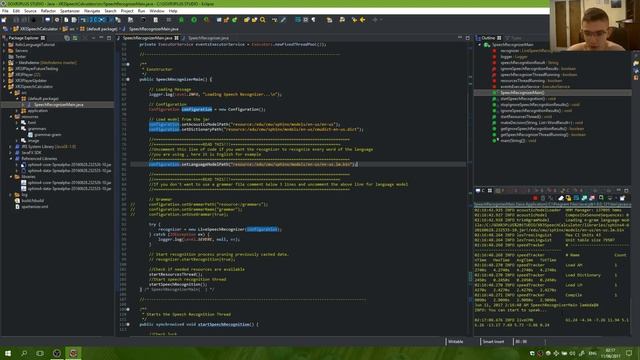Collapse the SpeechRecognizerMain class in Outline
Screen dimensions: 640x360
coord(480,45)
